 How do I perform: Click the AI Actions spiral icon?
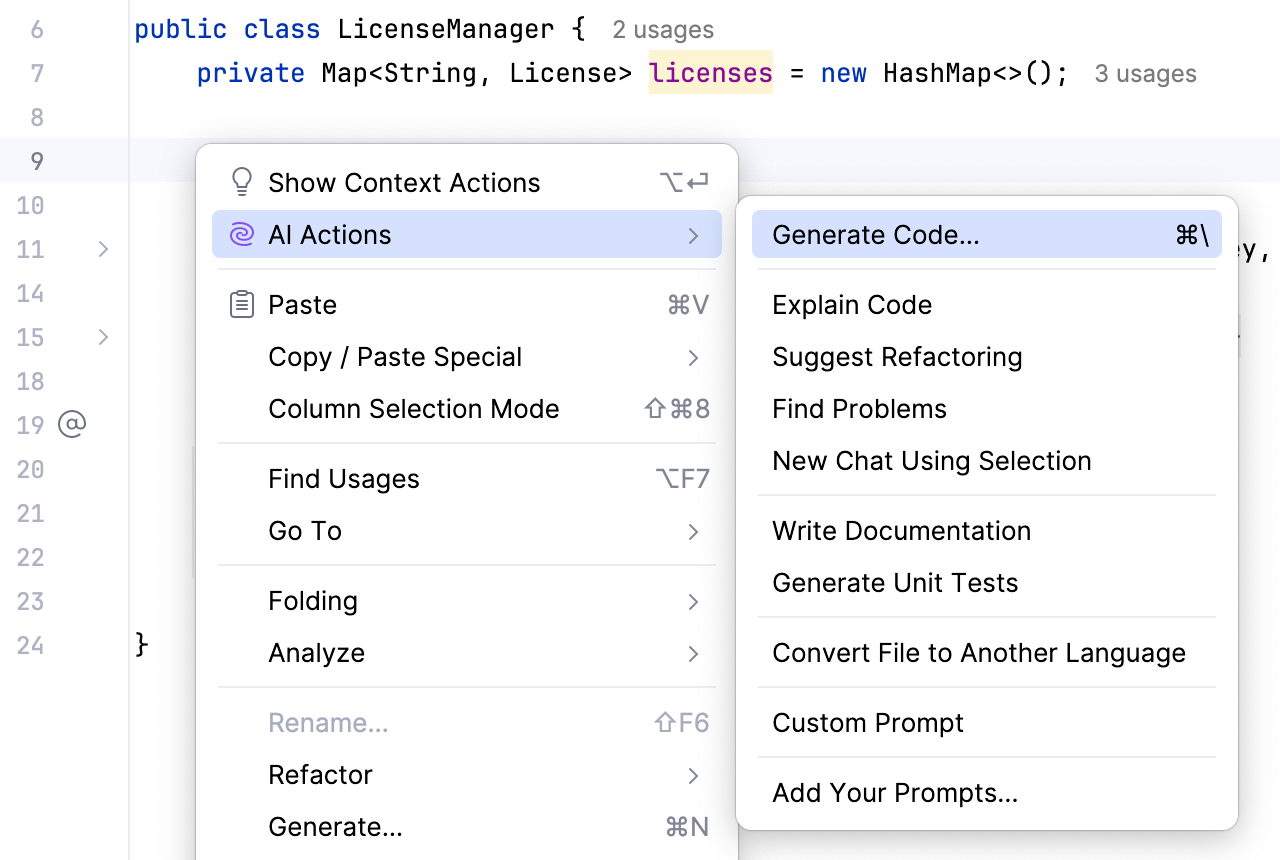(x=240, y=234)
